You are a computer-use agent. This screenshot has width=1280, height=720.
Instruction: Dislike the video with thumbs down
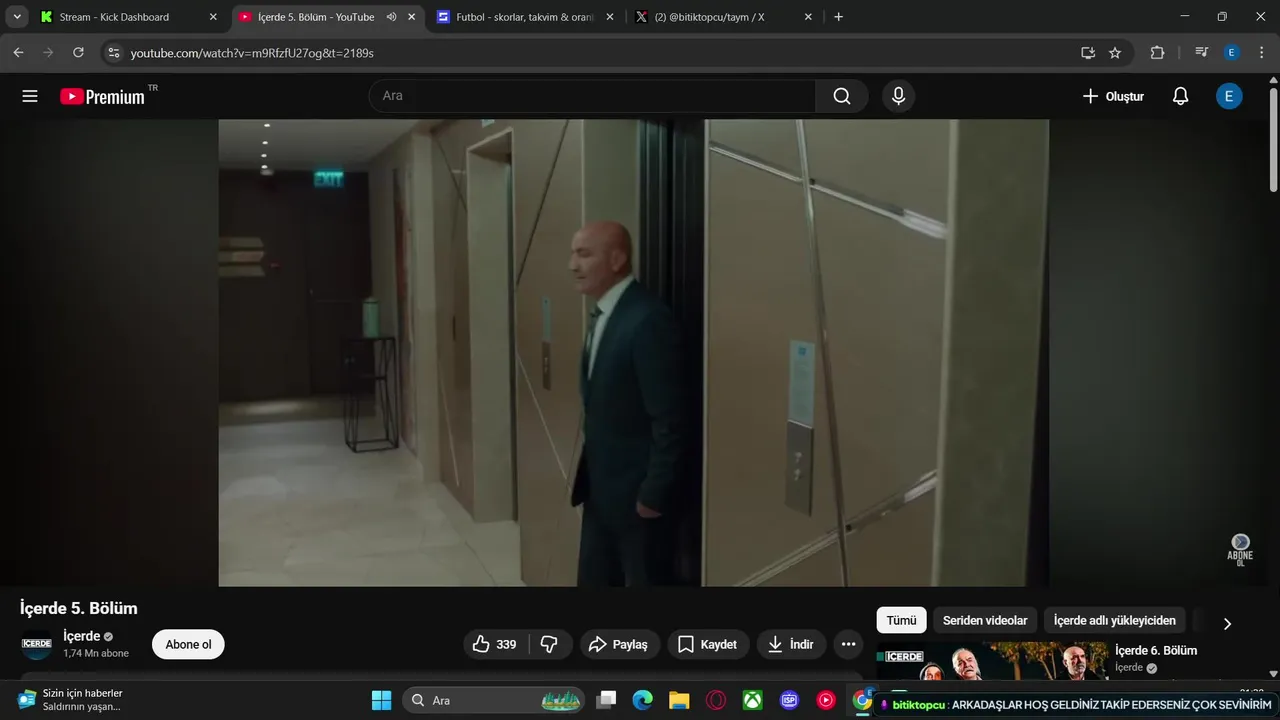click(x=550, y=644)
